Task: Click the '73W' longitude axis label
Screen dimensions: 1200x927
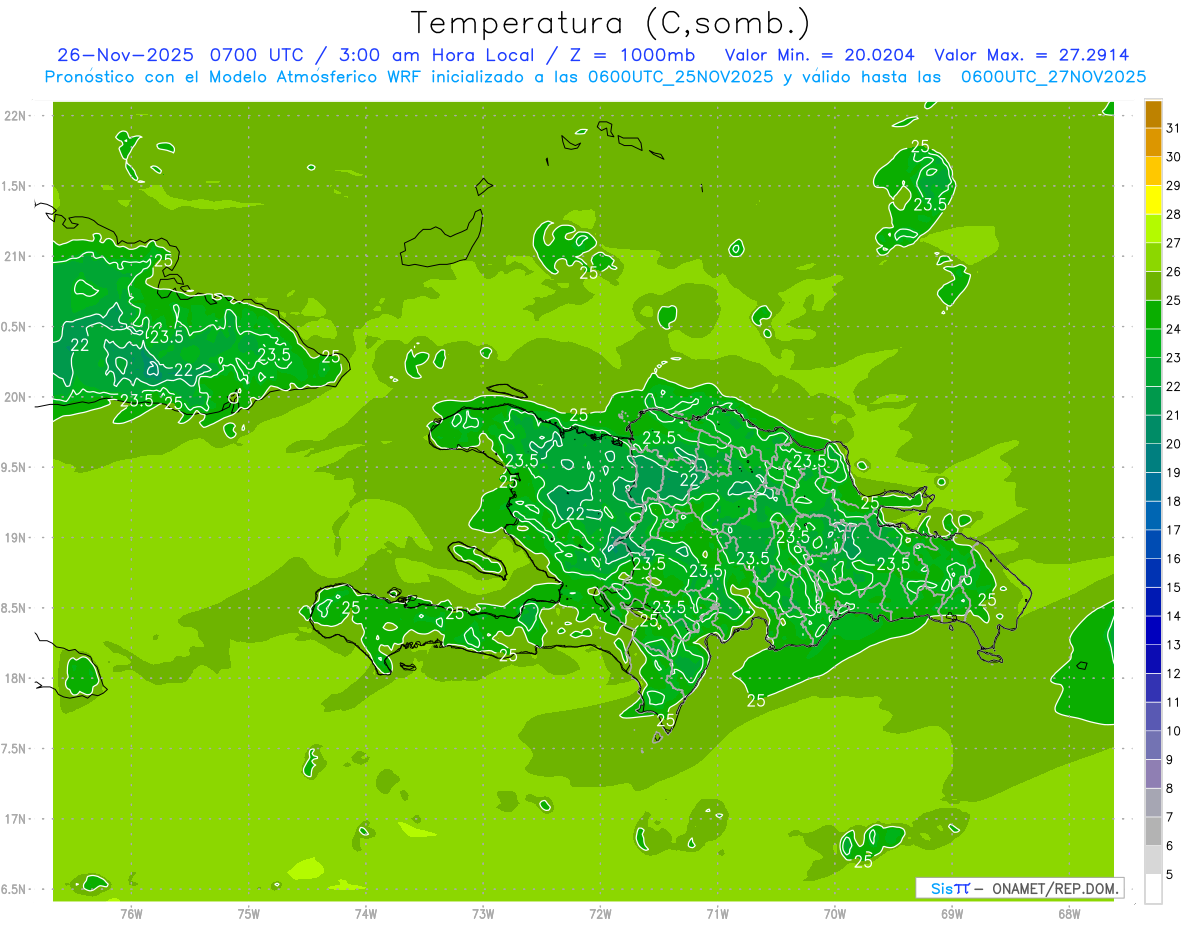Action: coord(483,914)
